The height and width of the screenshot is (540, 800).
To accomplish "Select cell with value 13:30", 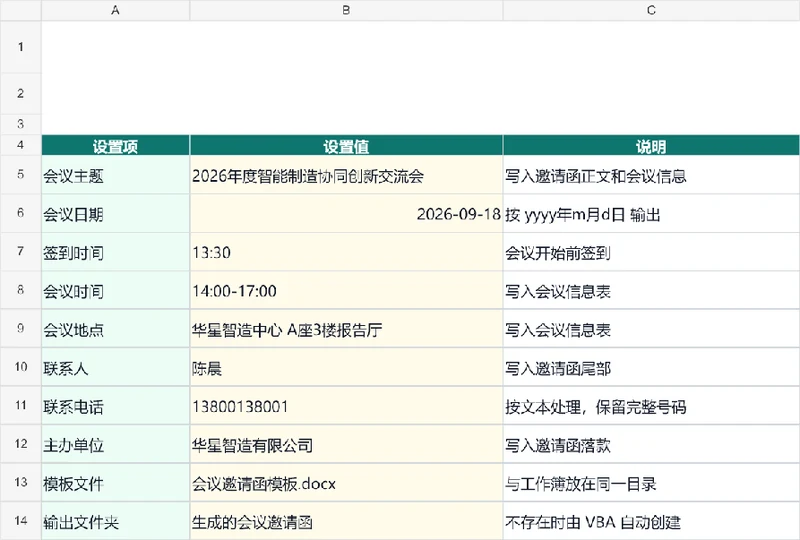I will pyautogui.click(x=346, y=252).
